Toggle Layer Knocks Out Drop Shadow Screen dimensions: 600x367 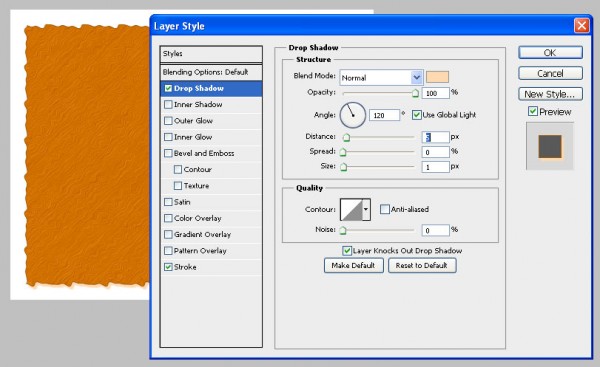(347, 251)
